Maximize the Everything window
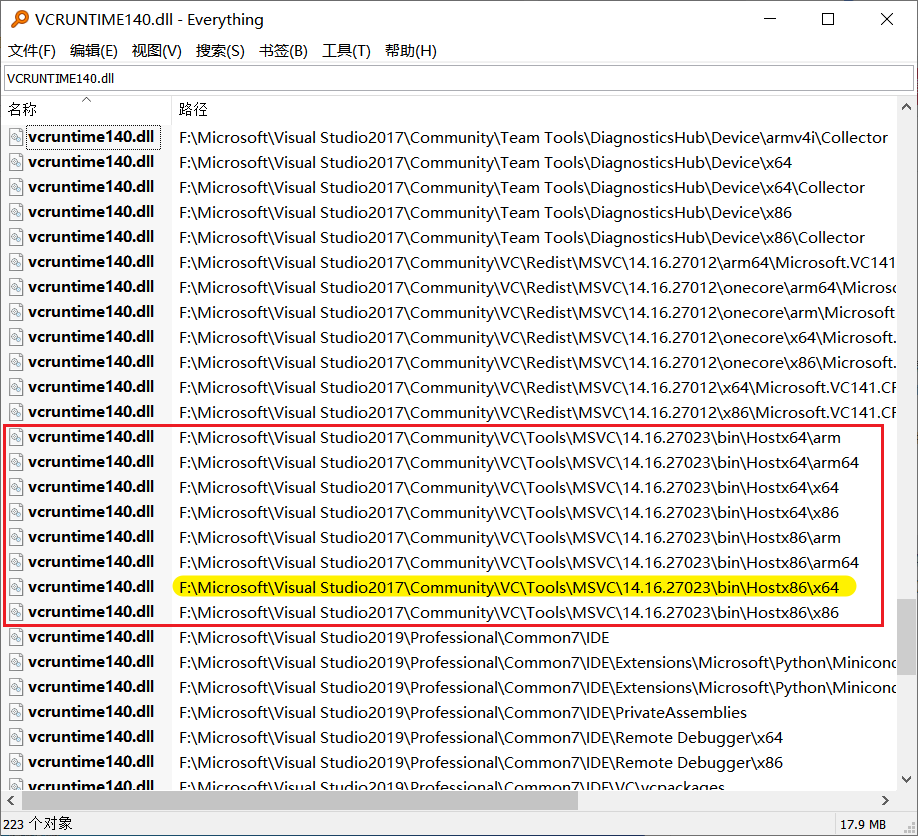Image resolution: width=918 pixels, height=836 pixels. (828, 19)
